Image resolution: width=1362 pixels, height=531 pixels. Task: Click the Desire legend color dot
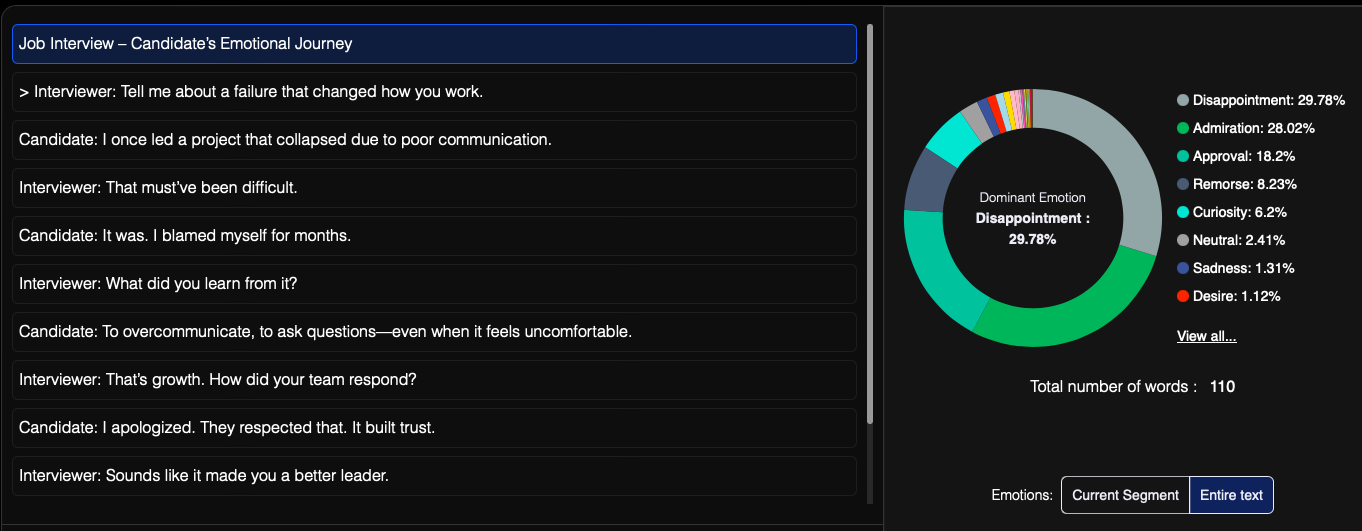pyautogui.click(x=1183, y=296)
